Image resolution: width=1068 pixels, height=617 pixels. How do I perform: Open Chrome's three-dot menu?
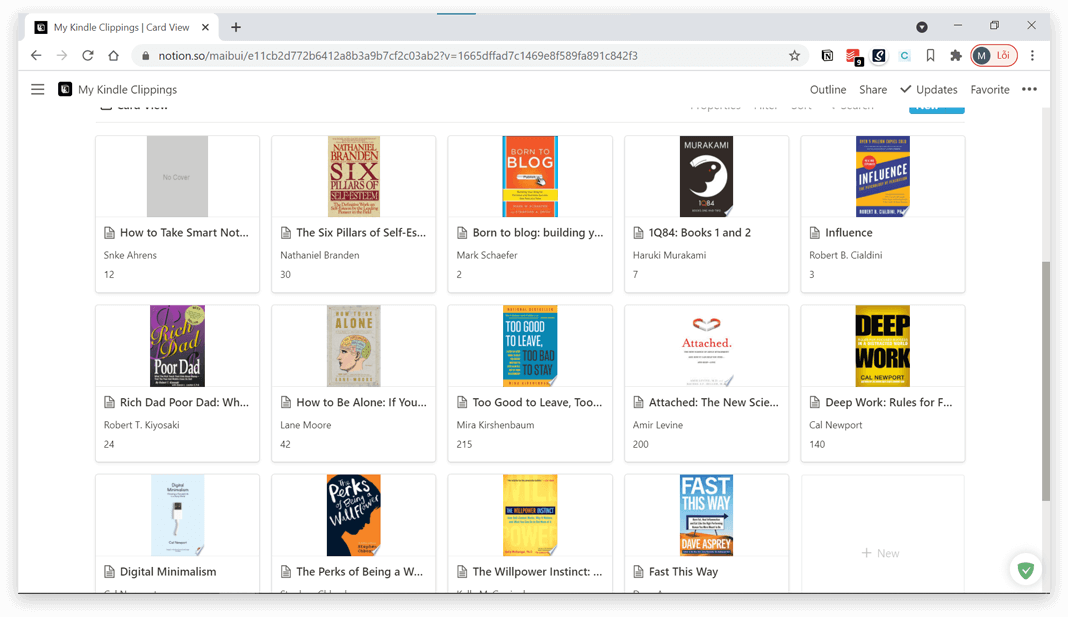point(1032,56)
